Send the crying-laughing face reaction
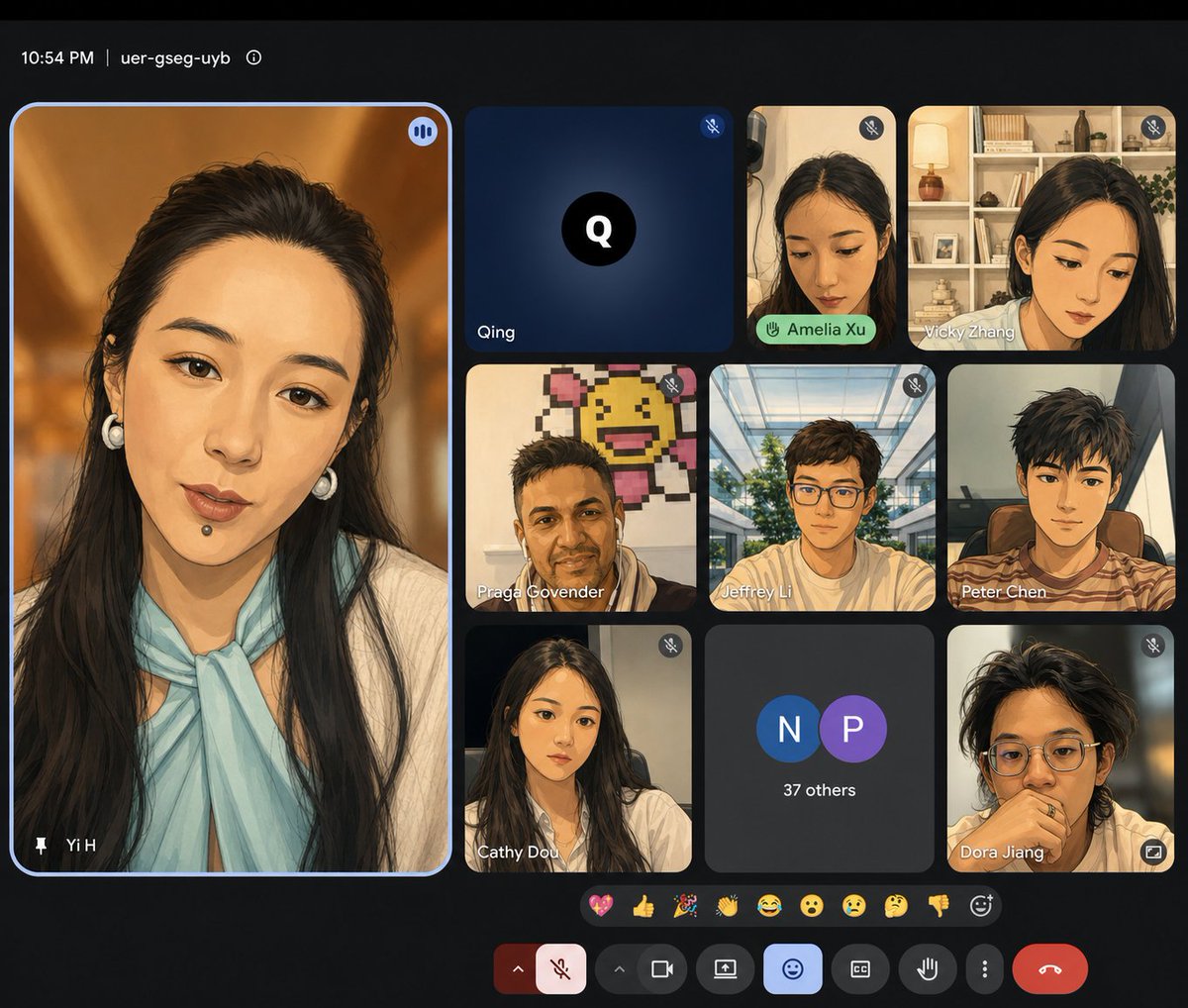The height and width of the screenshot is (1008, 1188). coord(769,905)
